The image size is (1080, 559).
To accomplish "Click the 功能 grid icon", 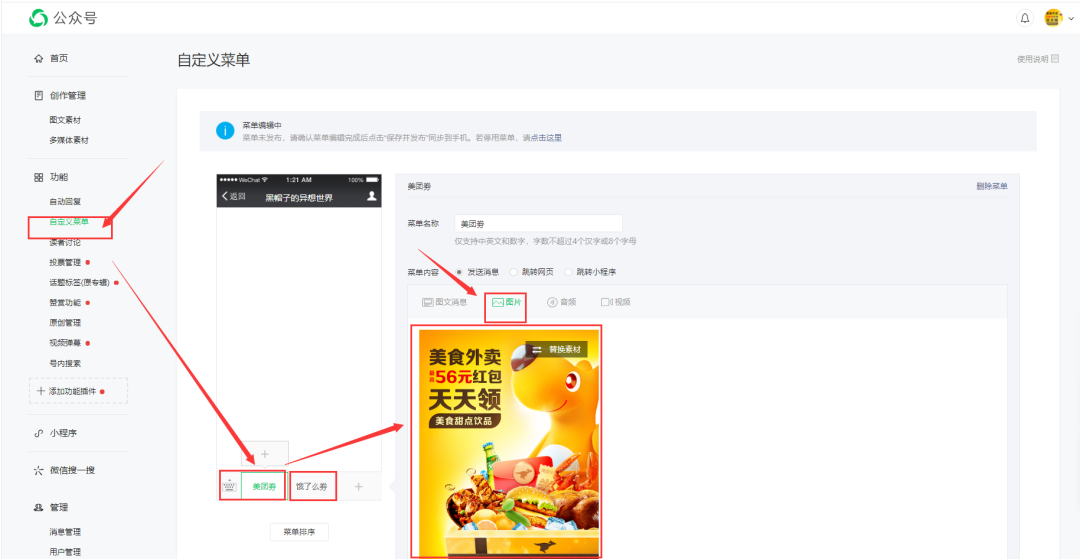I will tap(39, 178).
